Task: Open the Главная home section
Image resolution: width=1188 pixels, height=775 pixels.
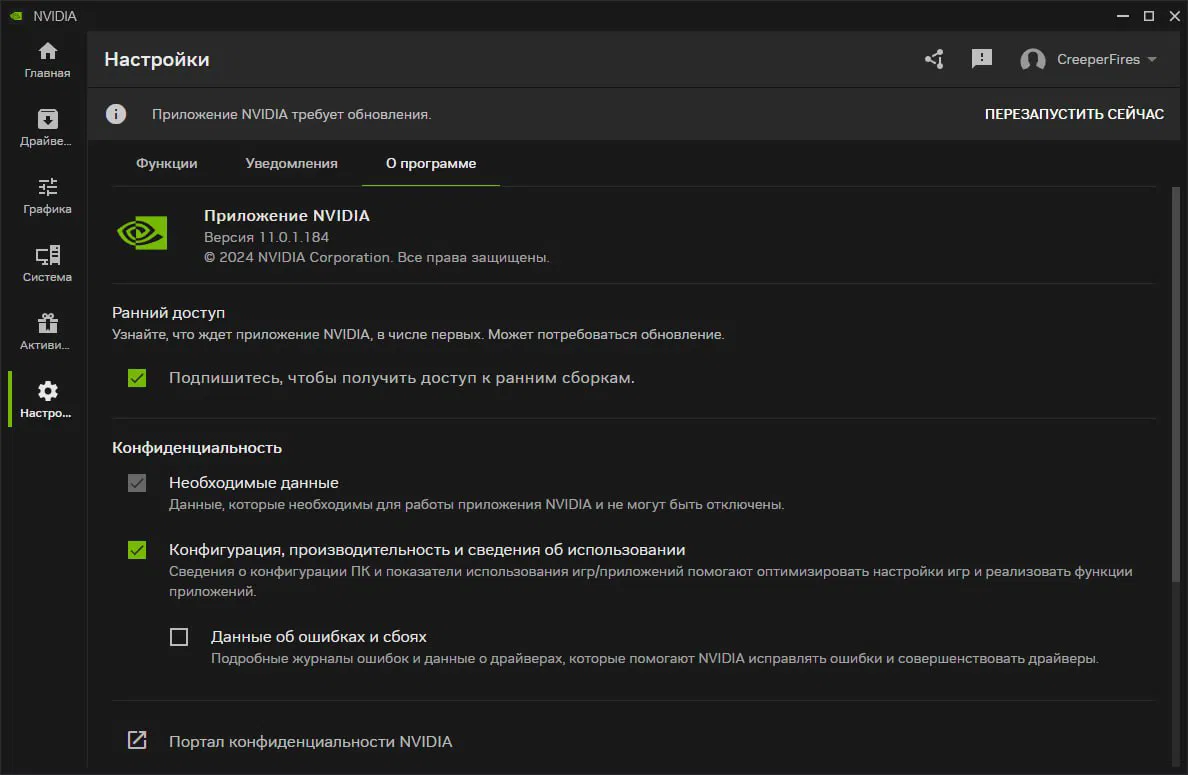Action: pyautogui.click(x=47, y=60)
